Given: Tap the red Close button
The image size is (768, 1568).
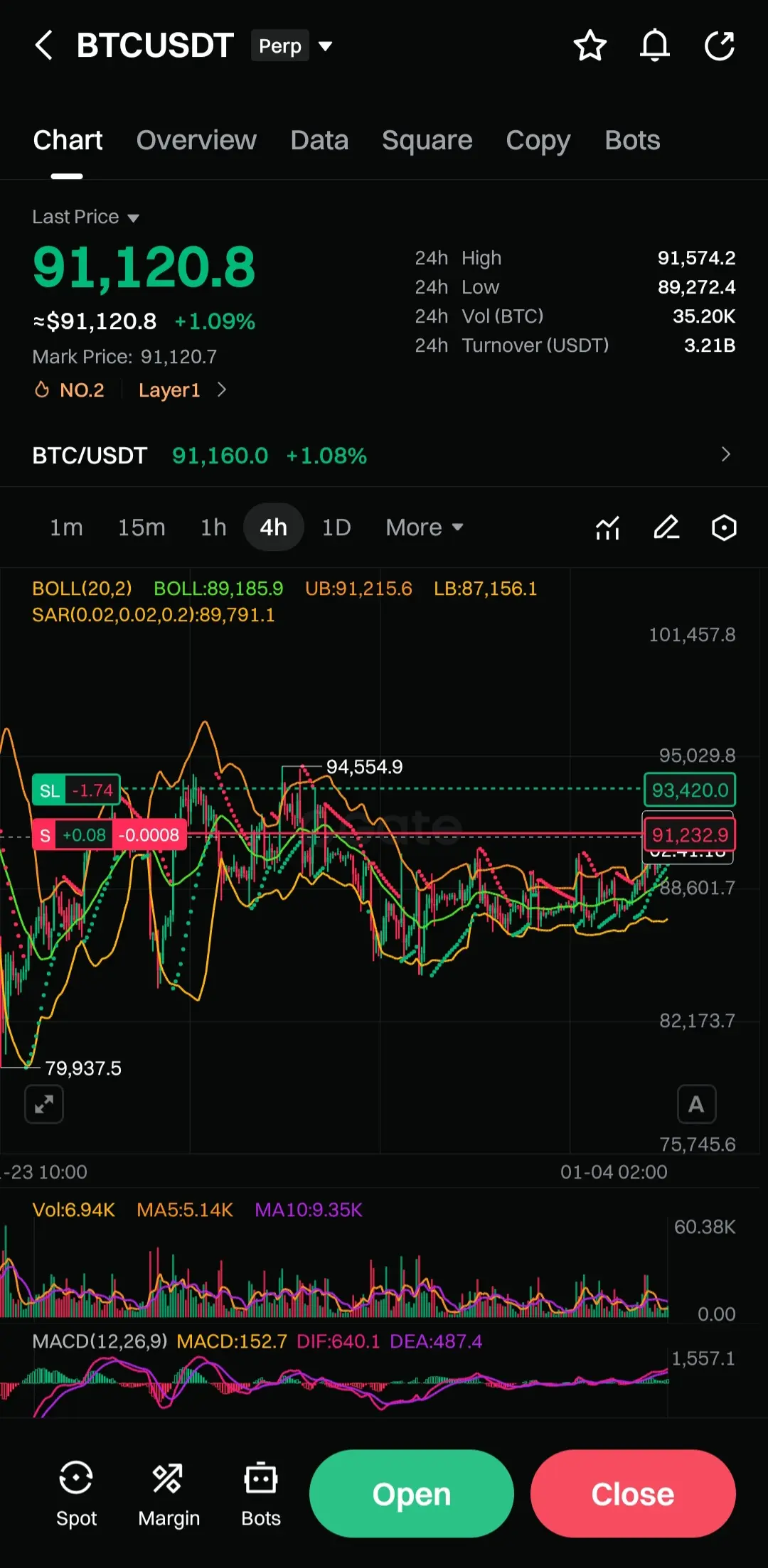Looking at the screenshot, I should tap(633, 1493).
